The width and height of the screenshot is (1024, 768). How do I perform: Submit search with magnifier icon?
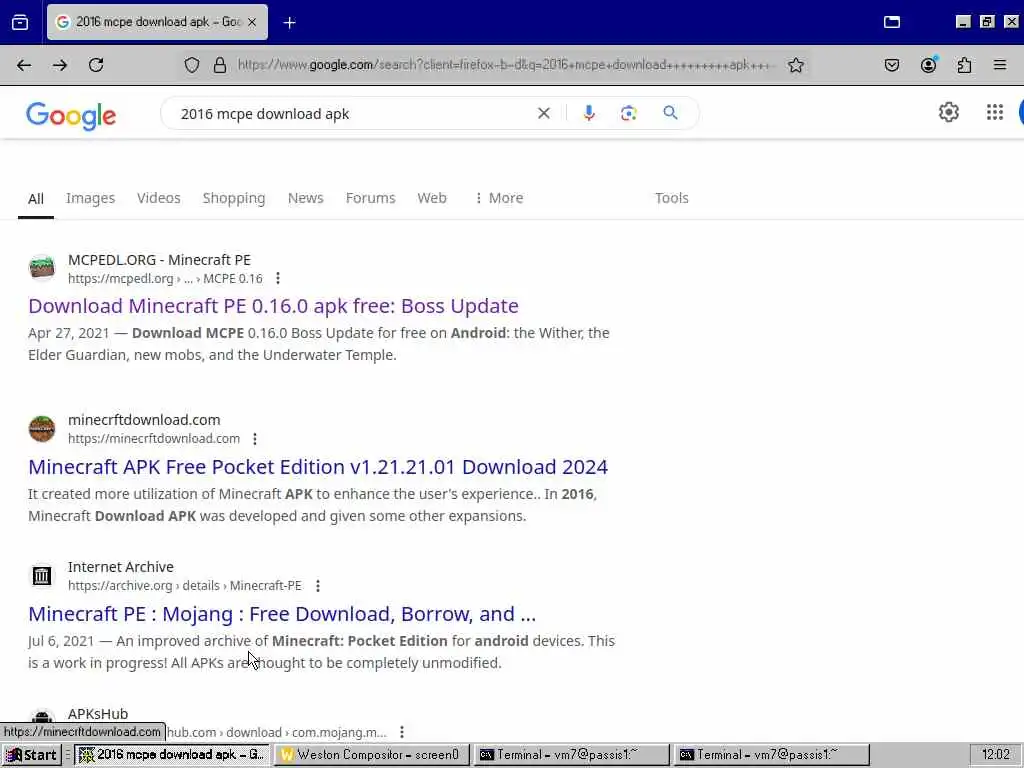click(670, 113)
